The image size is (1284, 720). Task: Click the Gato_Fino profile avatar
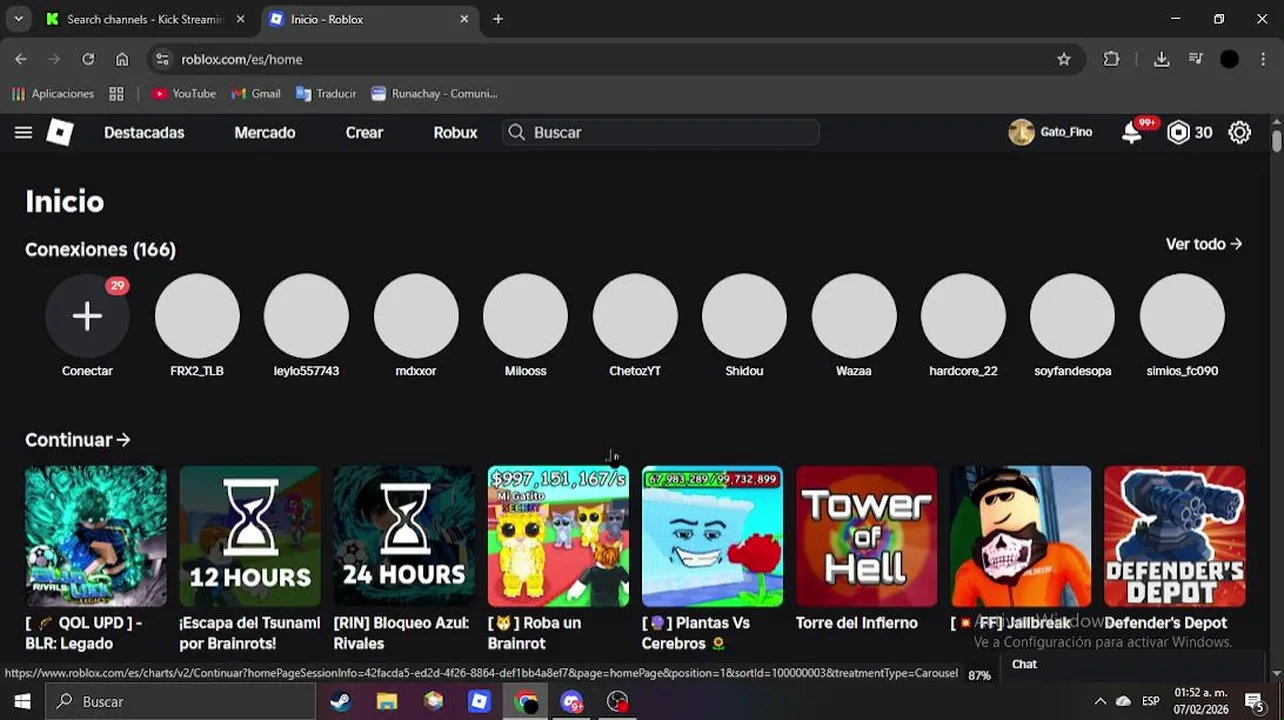pyautogui.click(x=1021, y=132)
